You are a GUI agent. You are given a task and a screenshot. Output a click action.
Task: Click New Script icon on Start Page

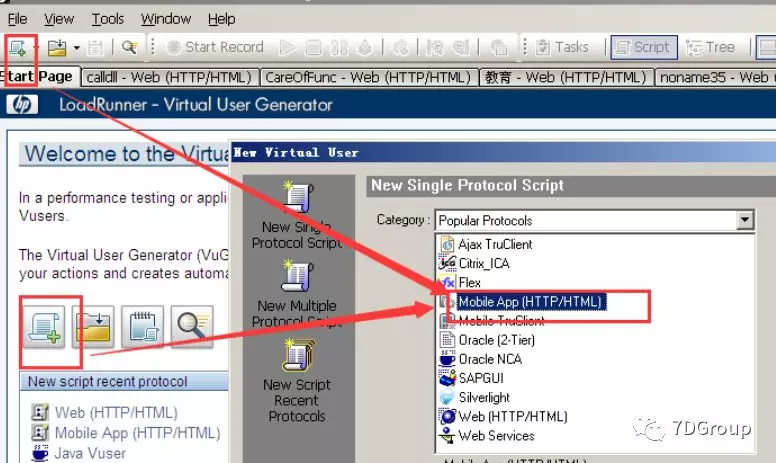pos(44,327)
